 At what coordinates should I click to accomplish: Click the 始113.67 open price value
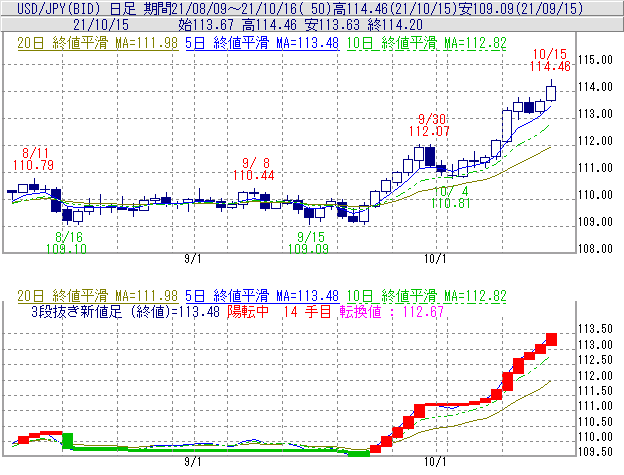point(206,25)
